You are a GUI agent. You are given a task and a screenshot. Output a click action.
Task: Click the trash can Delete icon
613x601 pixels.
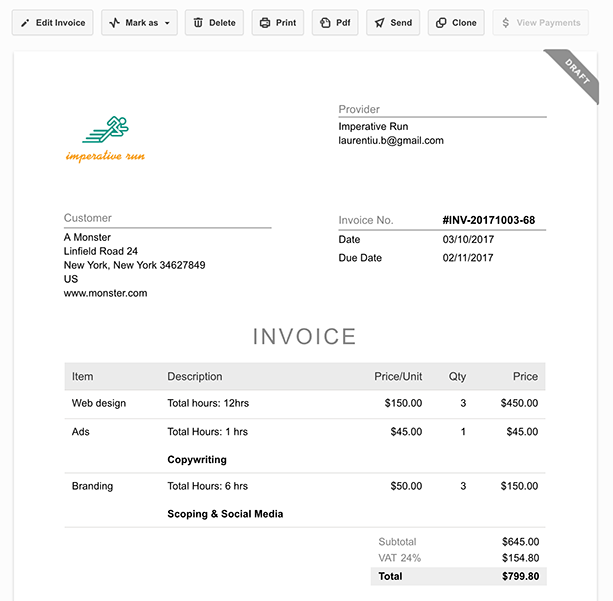coord(198,23)
